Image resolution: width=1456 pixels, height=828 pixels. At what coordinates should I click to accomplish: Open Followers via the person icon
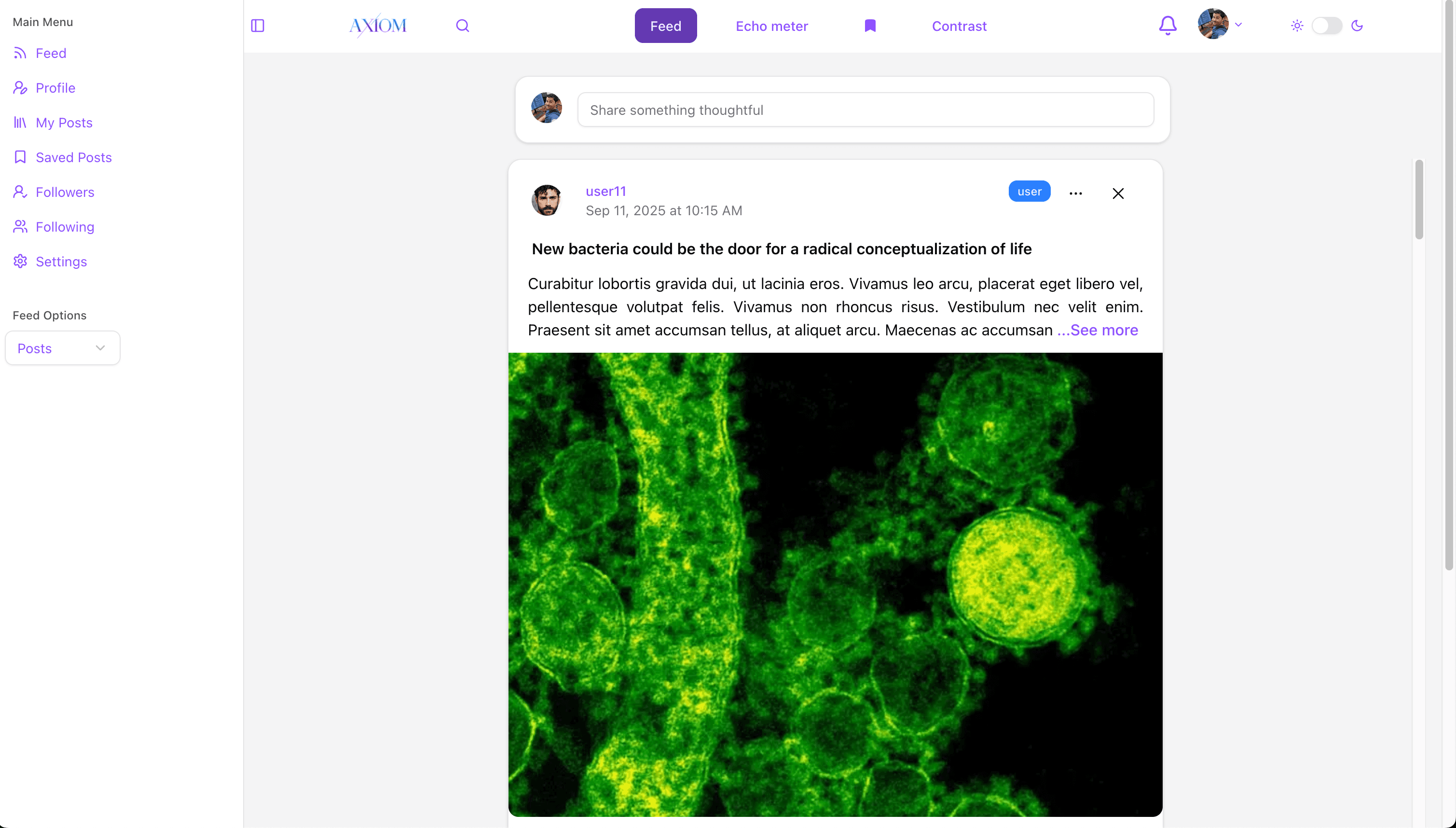pos(20,192)
